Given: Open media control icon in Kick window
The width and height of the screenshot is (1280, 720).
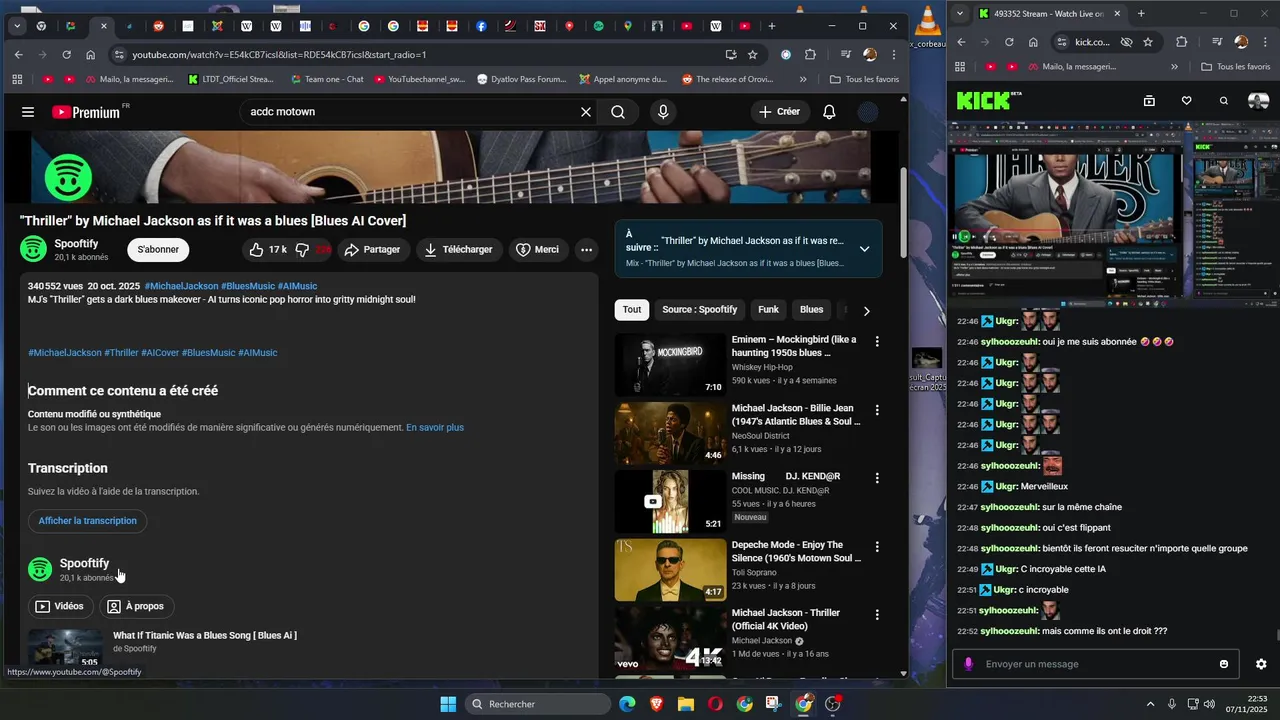Looking at the screenshot, I should 1217,42.
